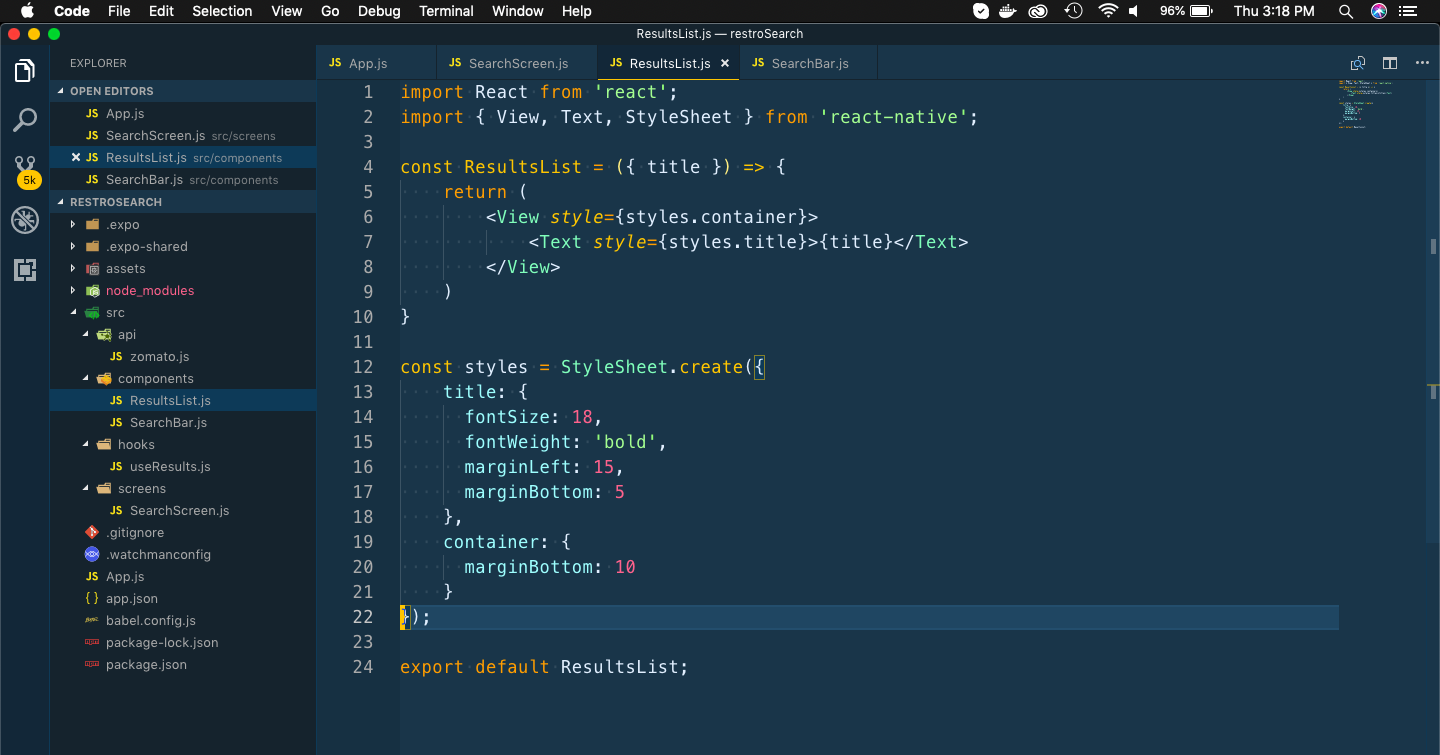This screenshot has width=1440, height=755.
Task: Open useResults.js in the hooks folder
Action: [x=183, y=466]
